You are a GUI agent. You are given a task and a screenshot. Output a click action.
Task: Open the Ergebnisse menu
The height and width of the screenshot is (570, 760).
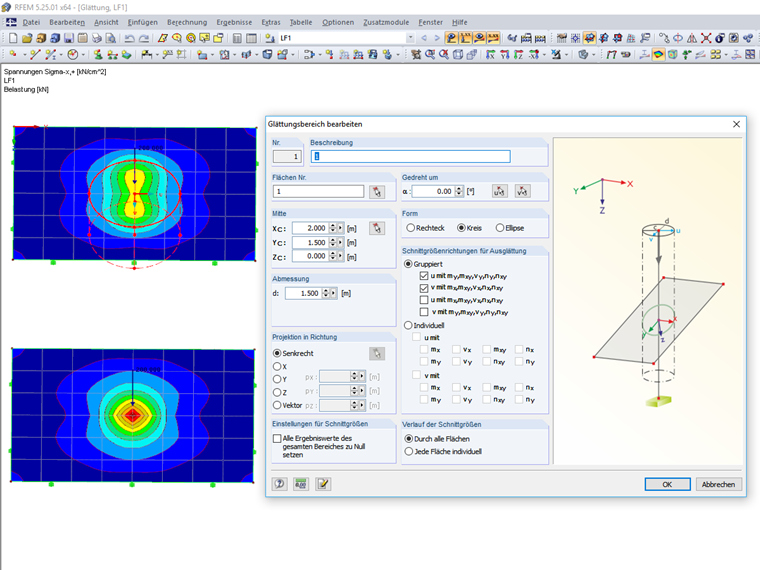234,22
